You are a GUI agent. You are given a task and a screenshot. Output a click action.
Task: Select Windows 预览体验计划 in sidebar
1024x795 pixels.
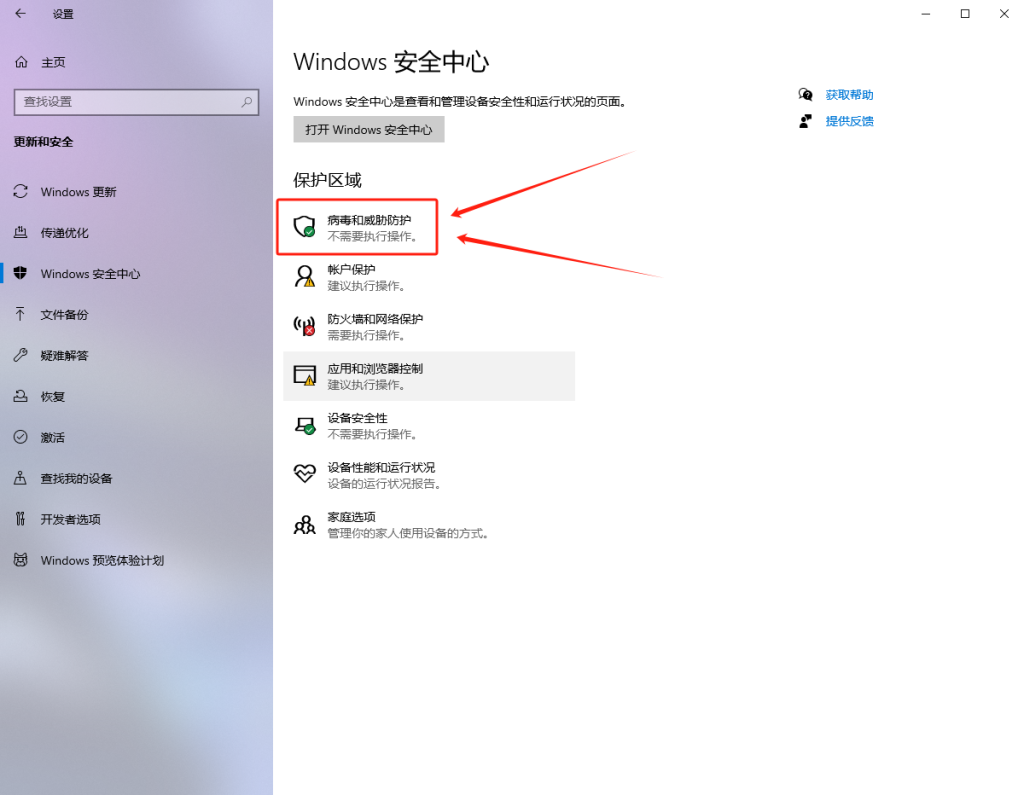(x=102, y=560)
